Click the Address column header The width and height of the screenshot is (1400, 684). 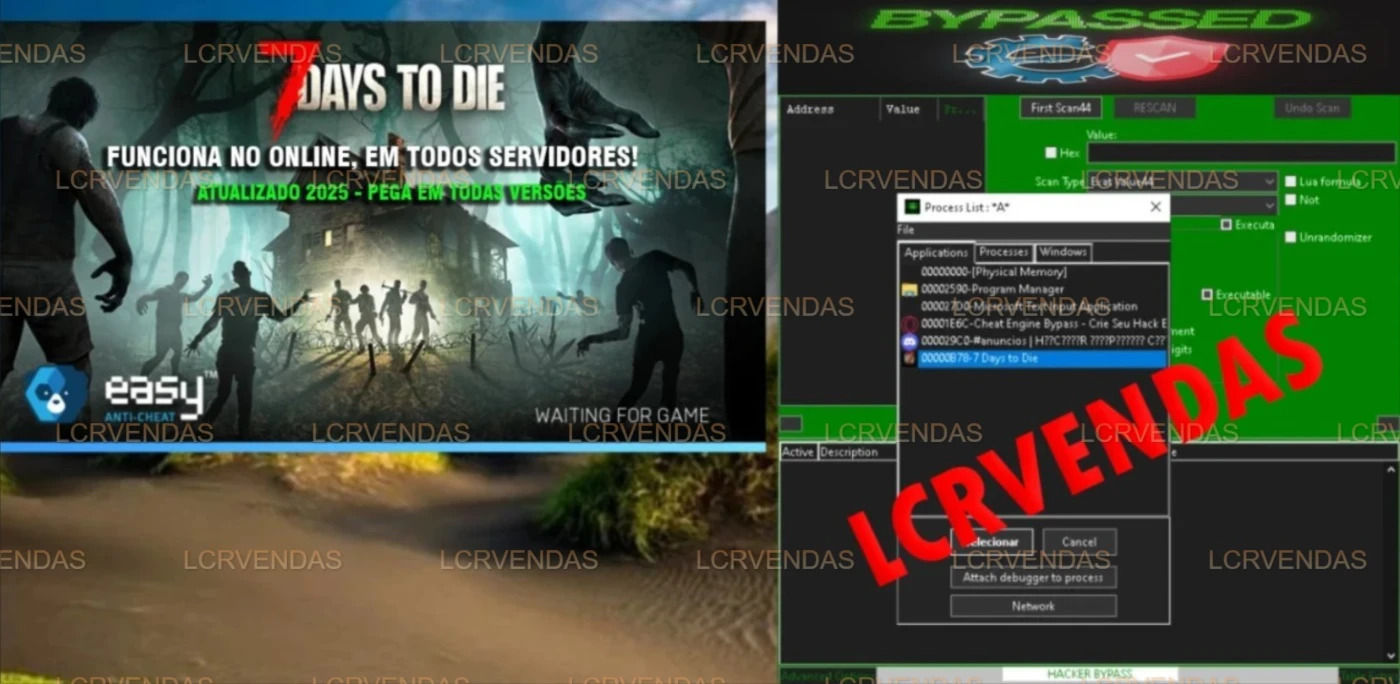[x=830, y=109]
